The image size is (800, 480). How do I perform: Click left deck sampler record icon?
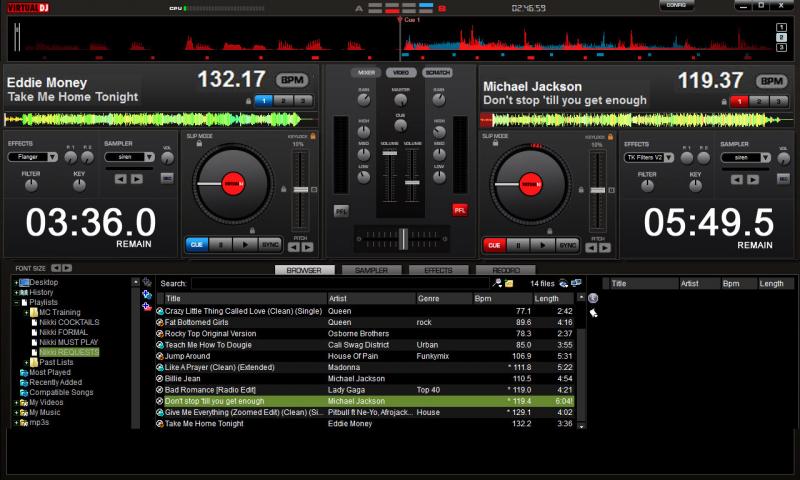[167, 178]
